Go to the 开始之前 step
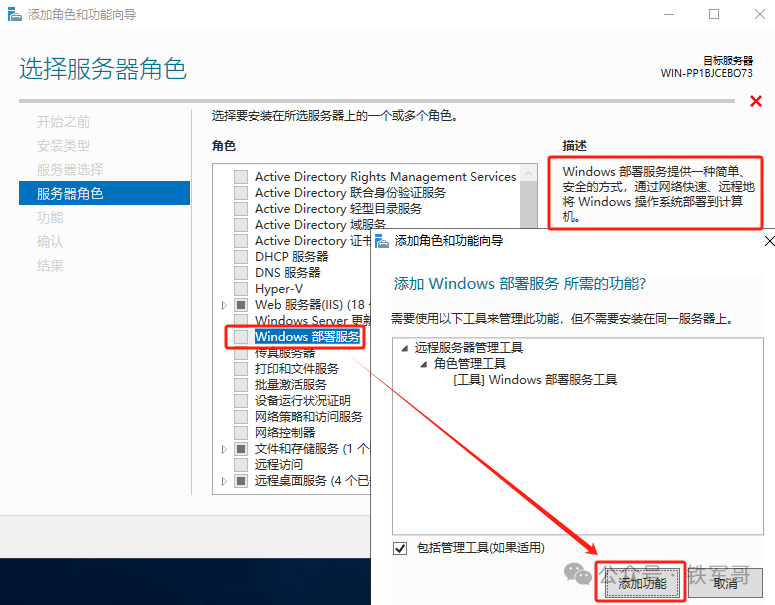This screenshot has height=605, width=775. coord(63,122)
